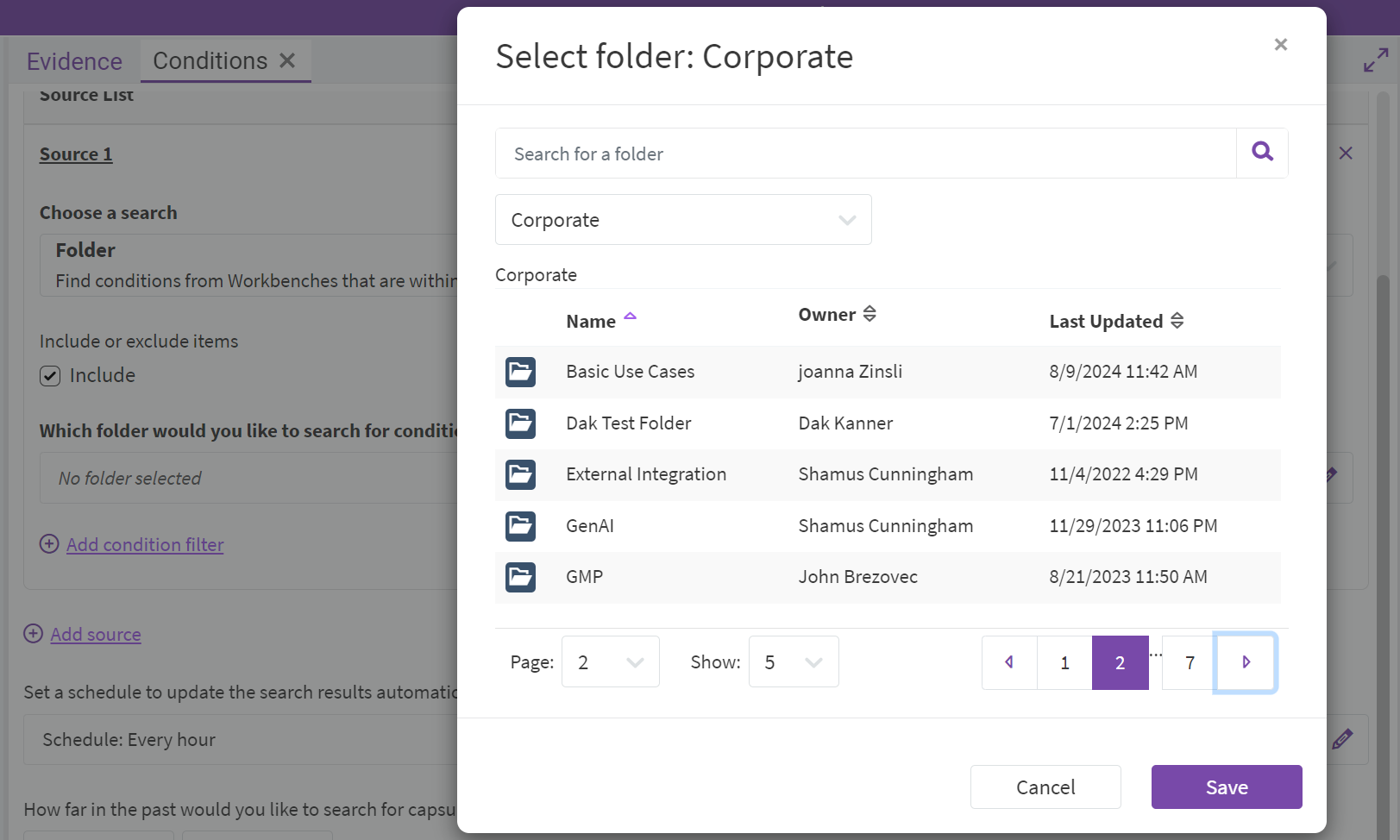Toggle the Include checkbox
Screen dimensions: 1400x840
(50, 376)
